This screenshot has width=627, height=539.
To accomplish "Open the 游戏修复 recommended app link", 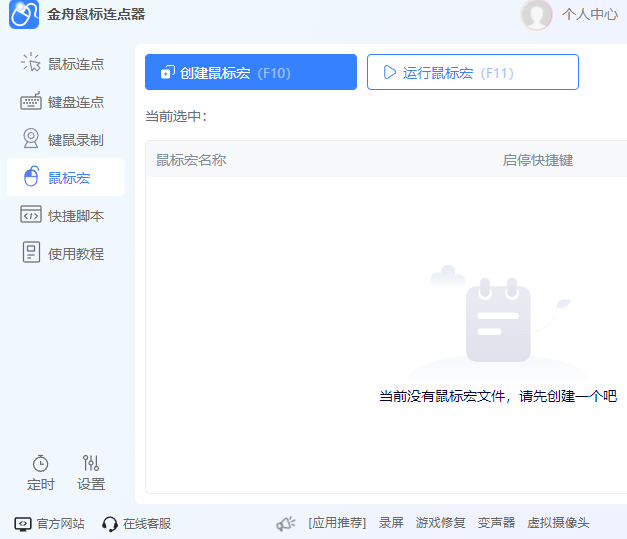I will tap(441, 523).
